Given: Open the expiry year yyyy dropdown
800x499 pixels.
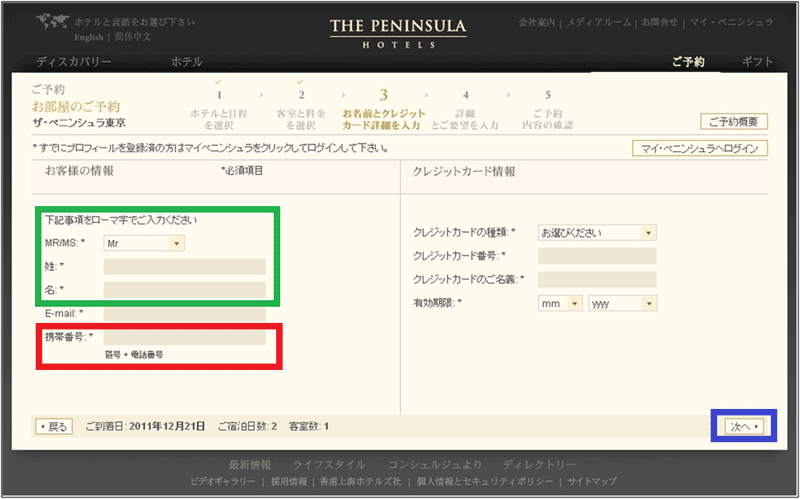Looking at the screenshot, I should click(x=622, y=303).
